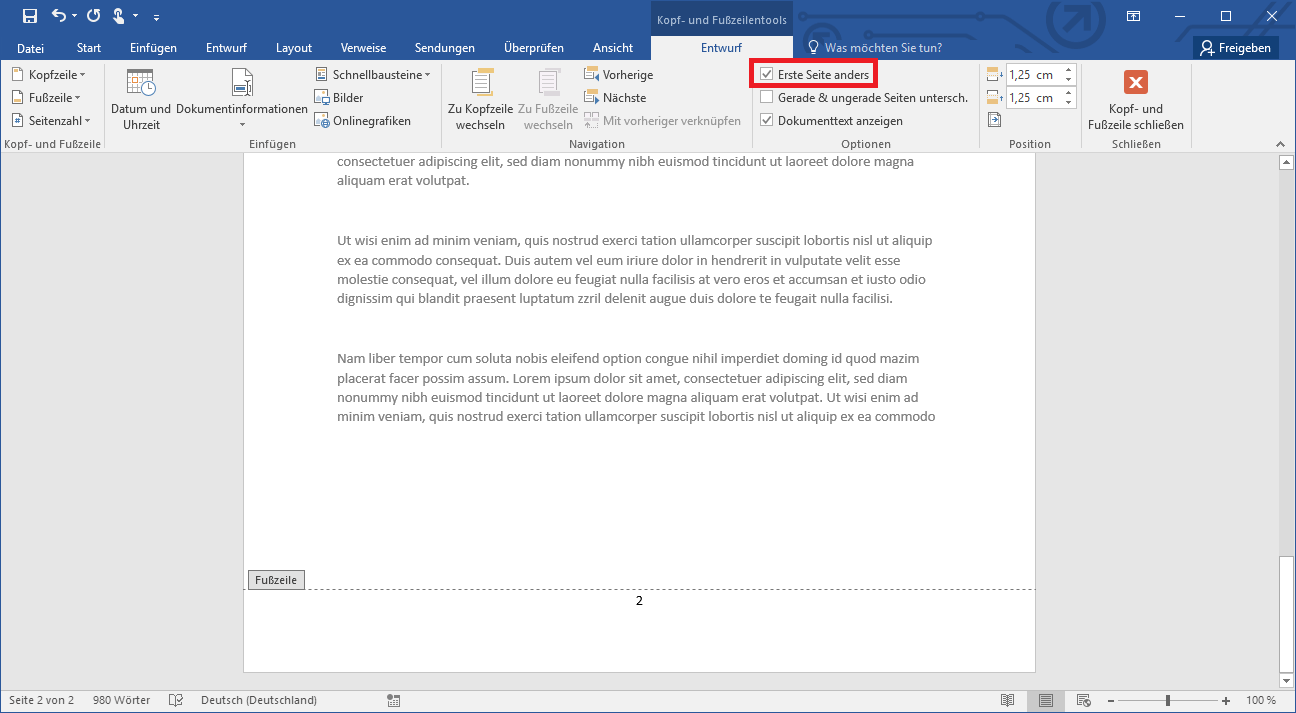Click proofing spell-check icon in status bar
Screen dimensions: 1296x713
(x=176, y=700)
